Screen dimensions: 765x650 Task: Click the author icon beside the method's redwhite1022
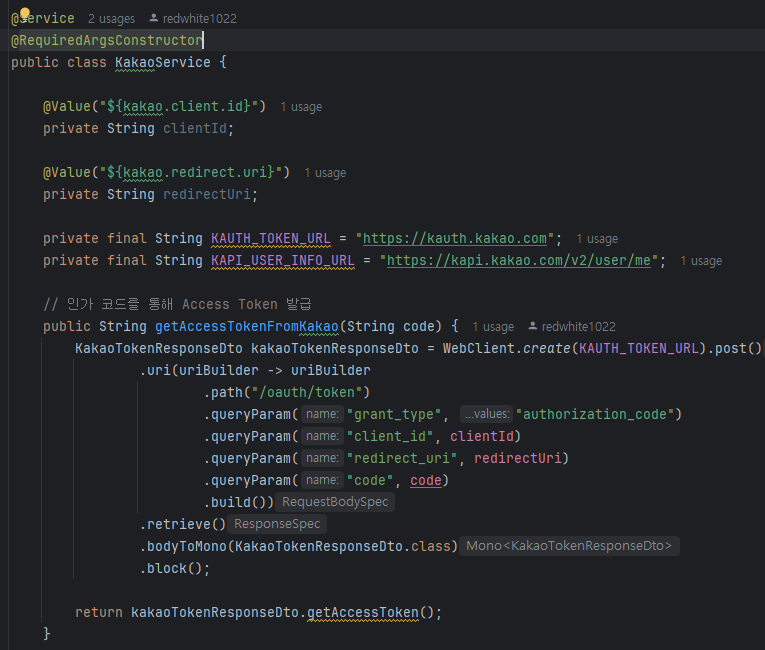[x=533, y=326]
